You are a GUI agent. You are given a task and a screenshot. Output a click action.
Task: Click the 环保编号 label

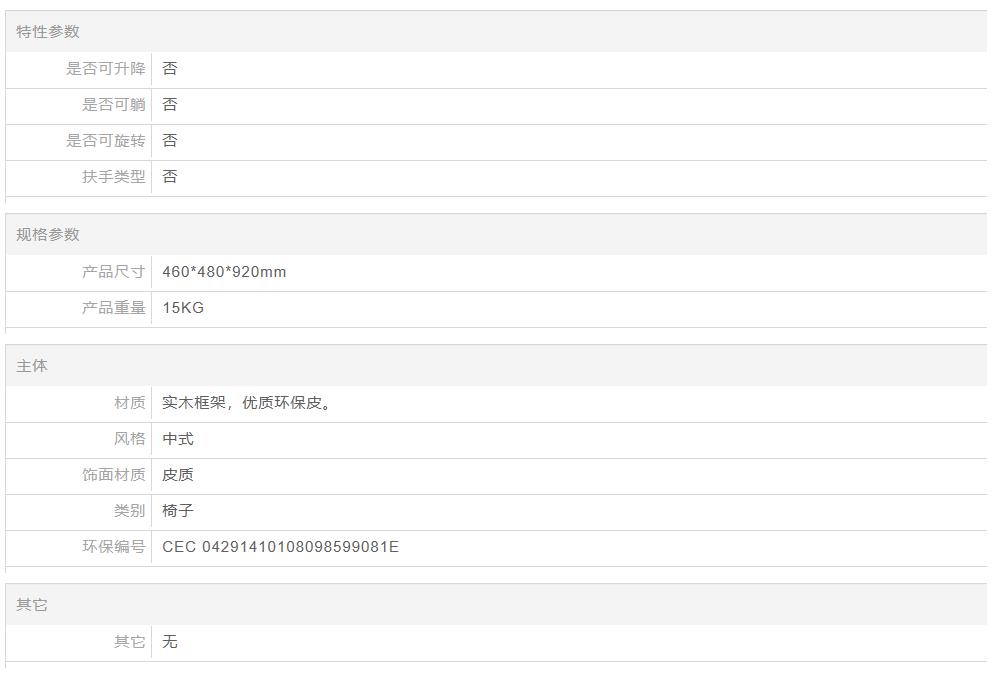pyautogui.click(x=113, y=547)
